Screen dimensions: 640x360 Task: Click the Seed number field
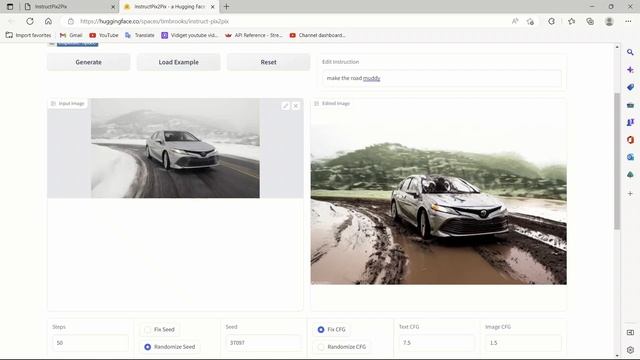click(x=264, y=343)
